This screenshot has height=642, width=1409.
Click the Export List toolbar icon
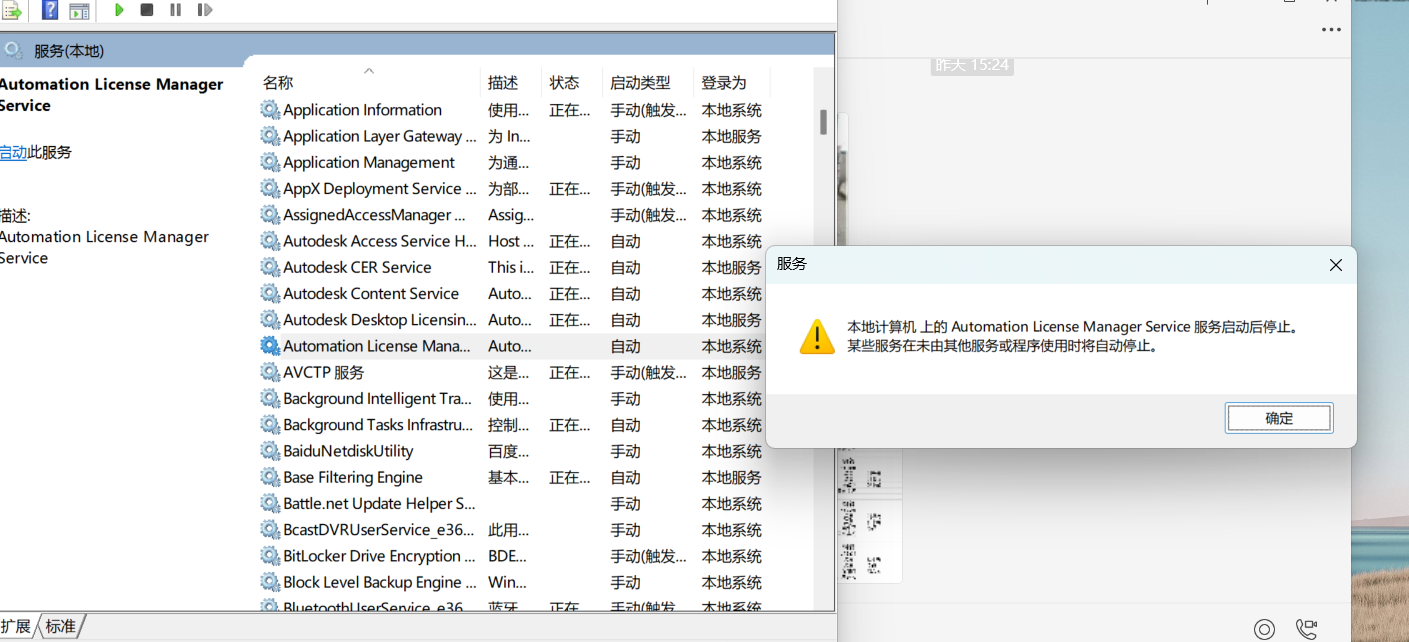click(x=11, y=10)
